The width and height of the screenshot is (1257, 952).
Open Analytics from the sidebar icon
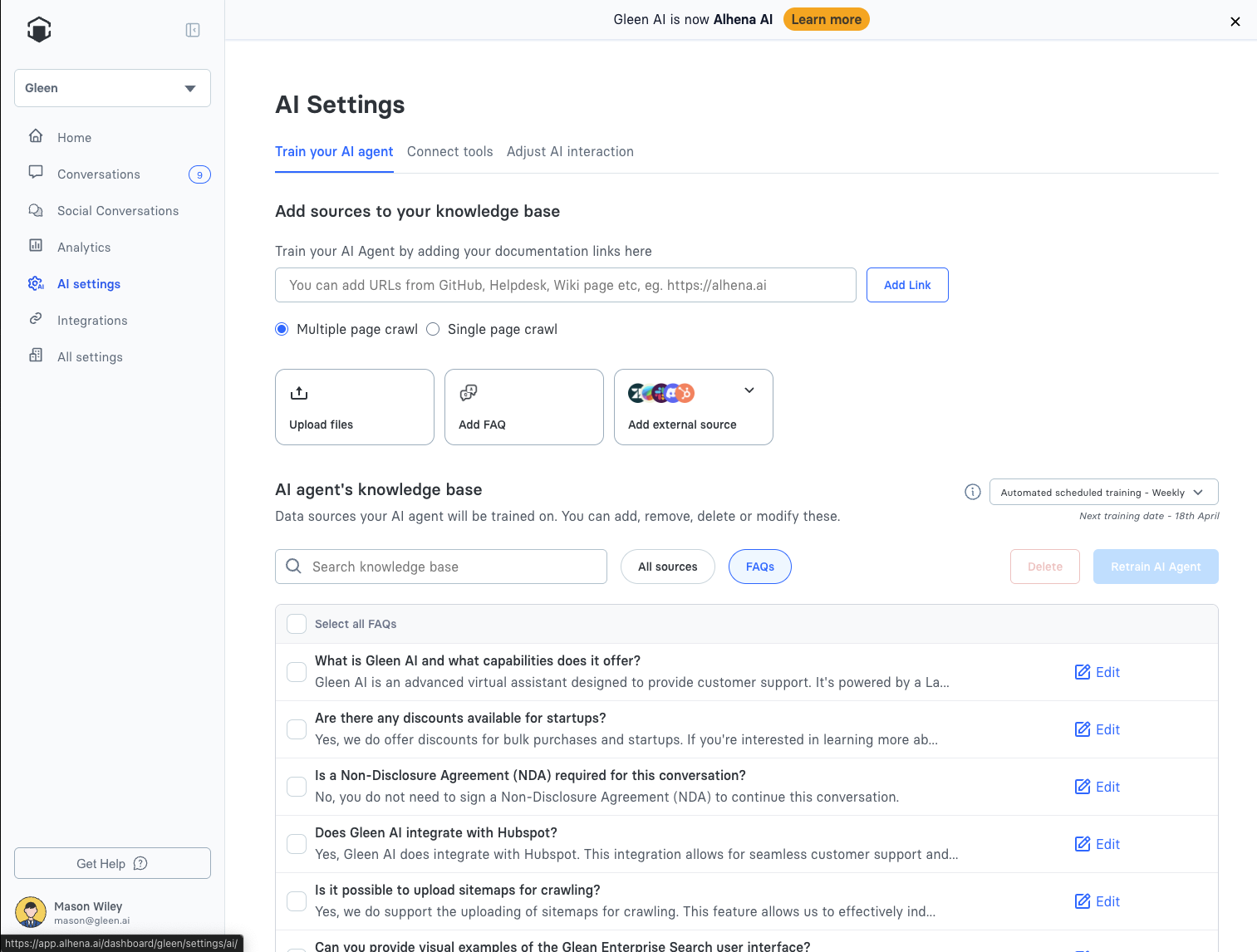(x=36, y=246)
